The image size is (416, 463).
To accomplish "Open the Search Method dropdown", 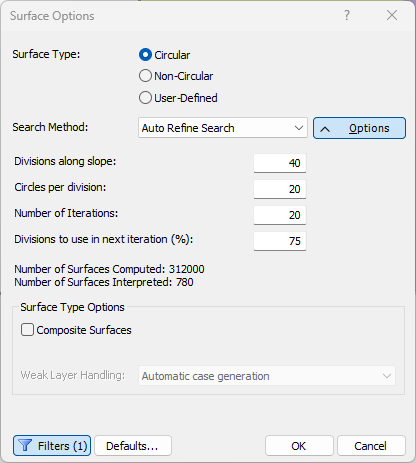I will pos(223,128).
